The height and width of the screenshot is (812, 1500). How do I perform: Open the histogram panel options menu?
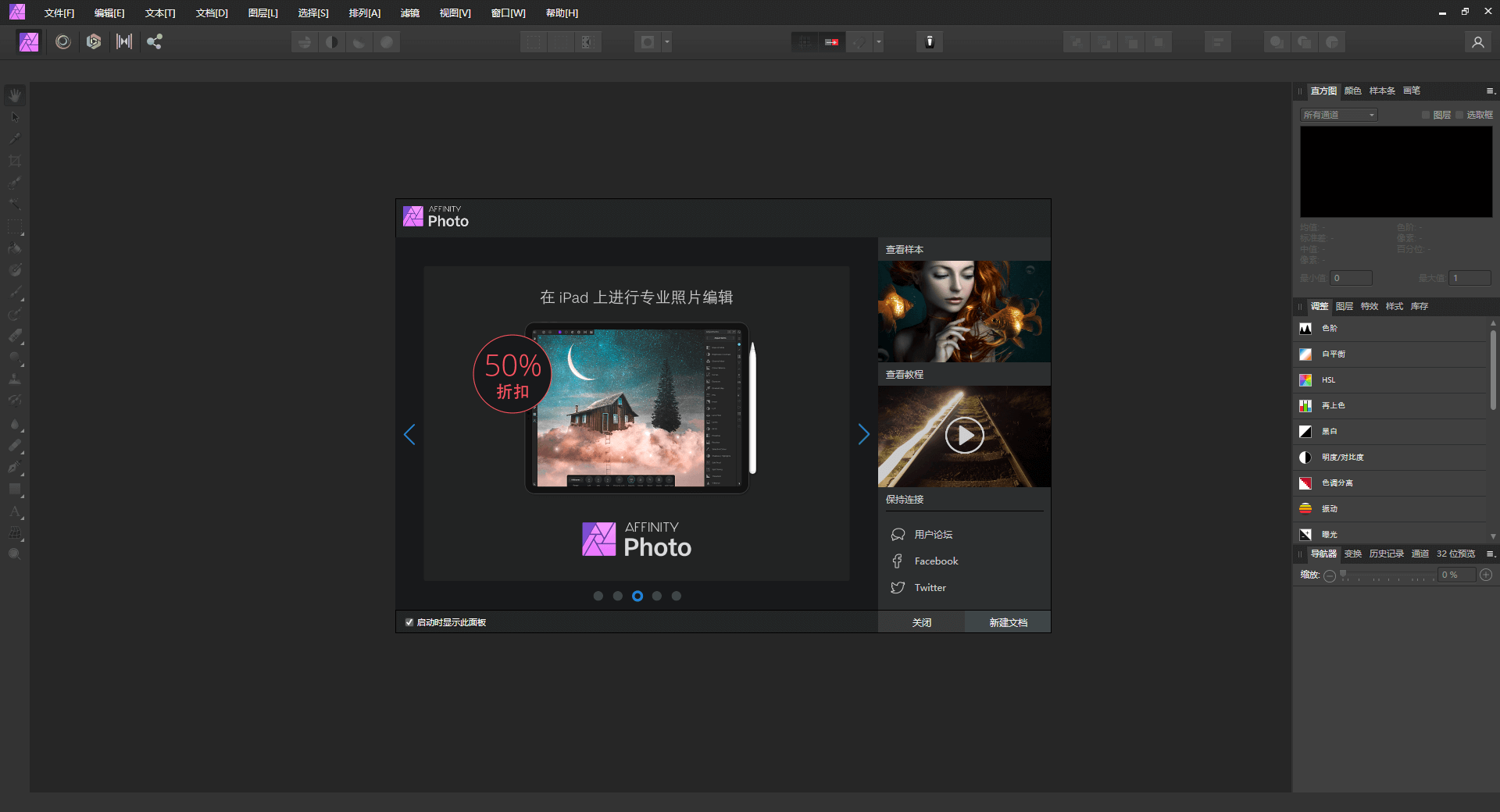(x=1490, y=91)
